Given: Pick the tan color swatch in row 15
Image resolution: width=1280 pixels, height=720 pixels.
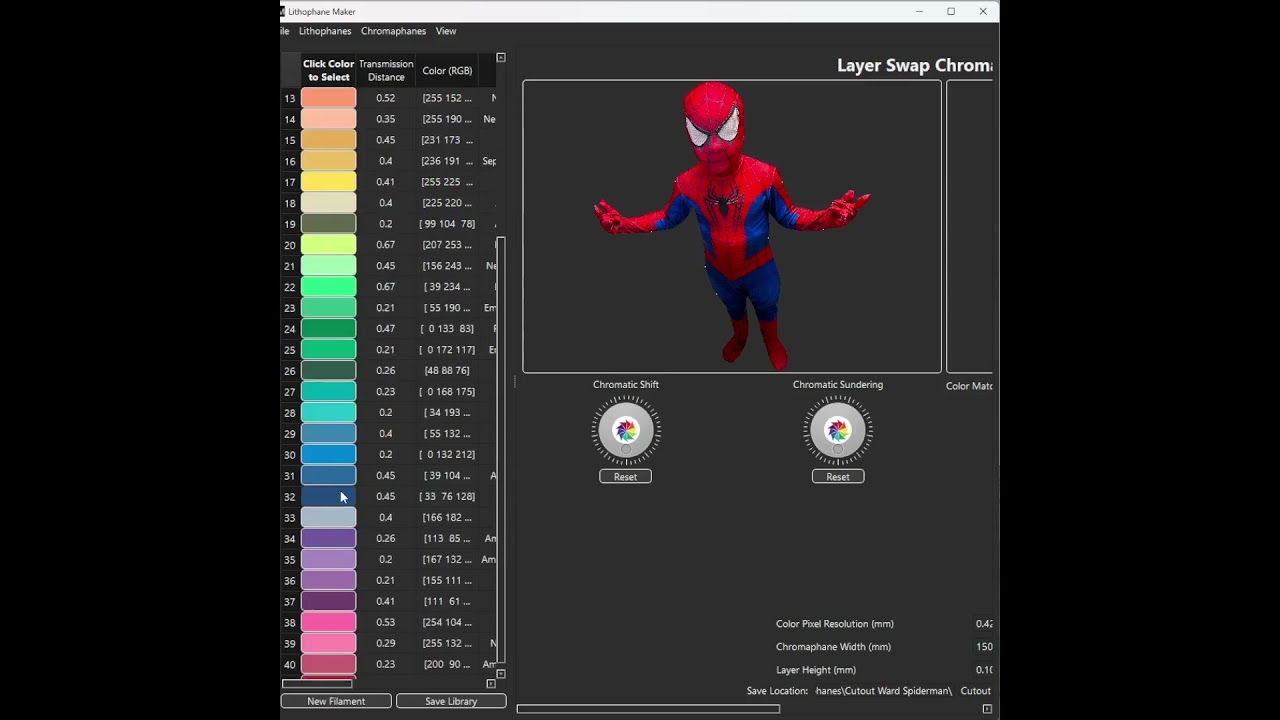Looking at the screenshot, I should pos(328,140).
